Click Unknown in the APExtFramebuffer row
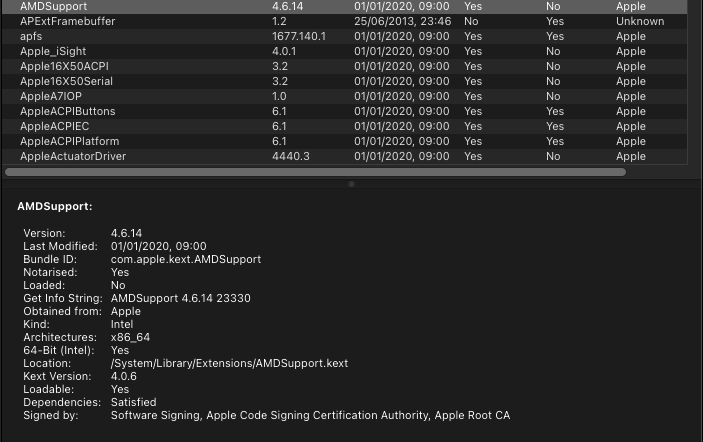703x442 pixels. (x=640, y=21)
